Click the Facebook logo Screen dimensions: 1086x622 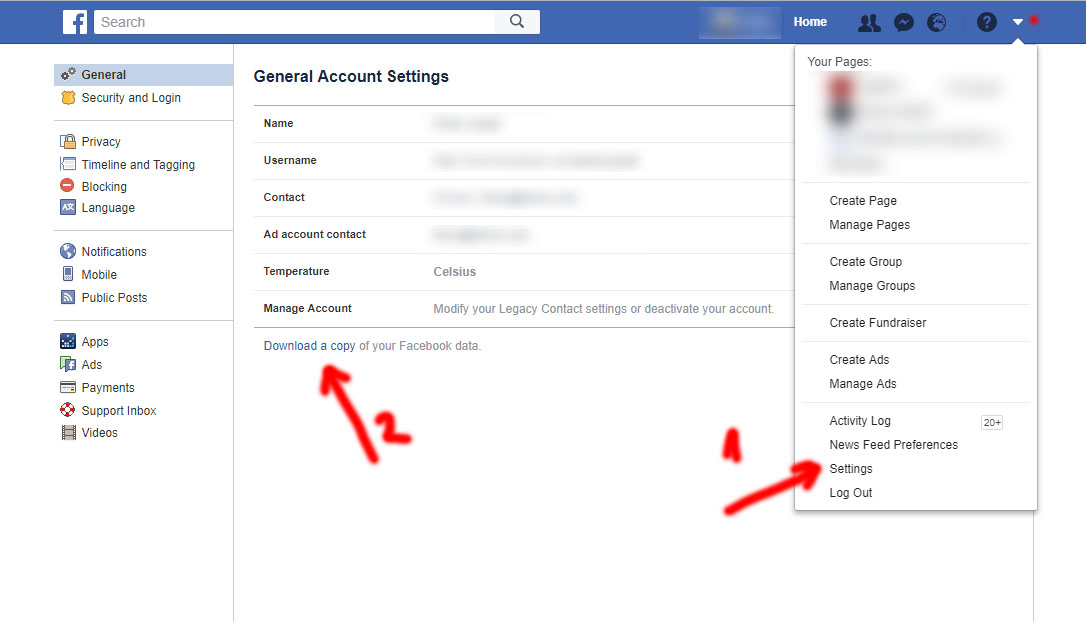pos(75,21)
